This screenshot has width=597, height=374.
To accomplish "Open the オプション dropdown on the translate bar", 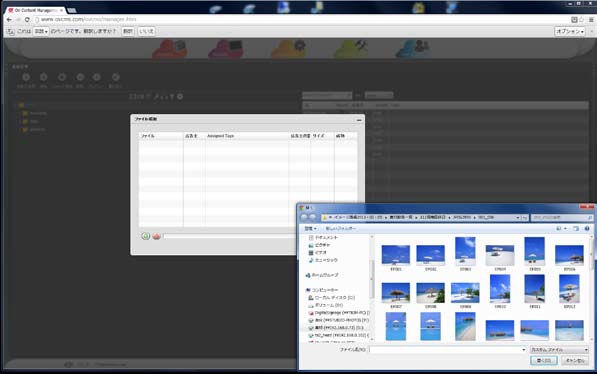I will [x=570, y=31].
